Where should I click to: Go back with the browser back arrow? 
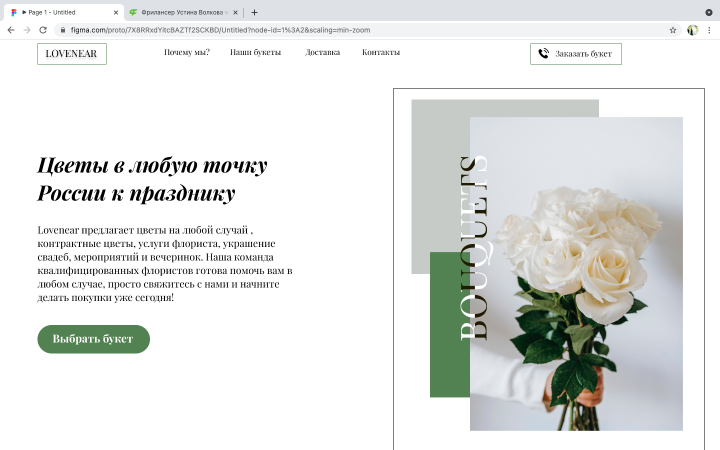tap(11, 30)
